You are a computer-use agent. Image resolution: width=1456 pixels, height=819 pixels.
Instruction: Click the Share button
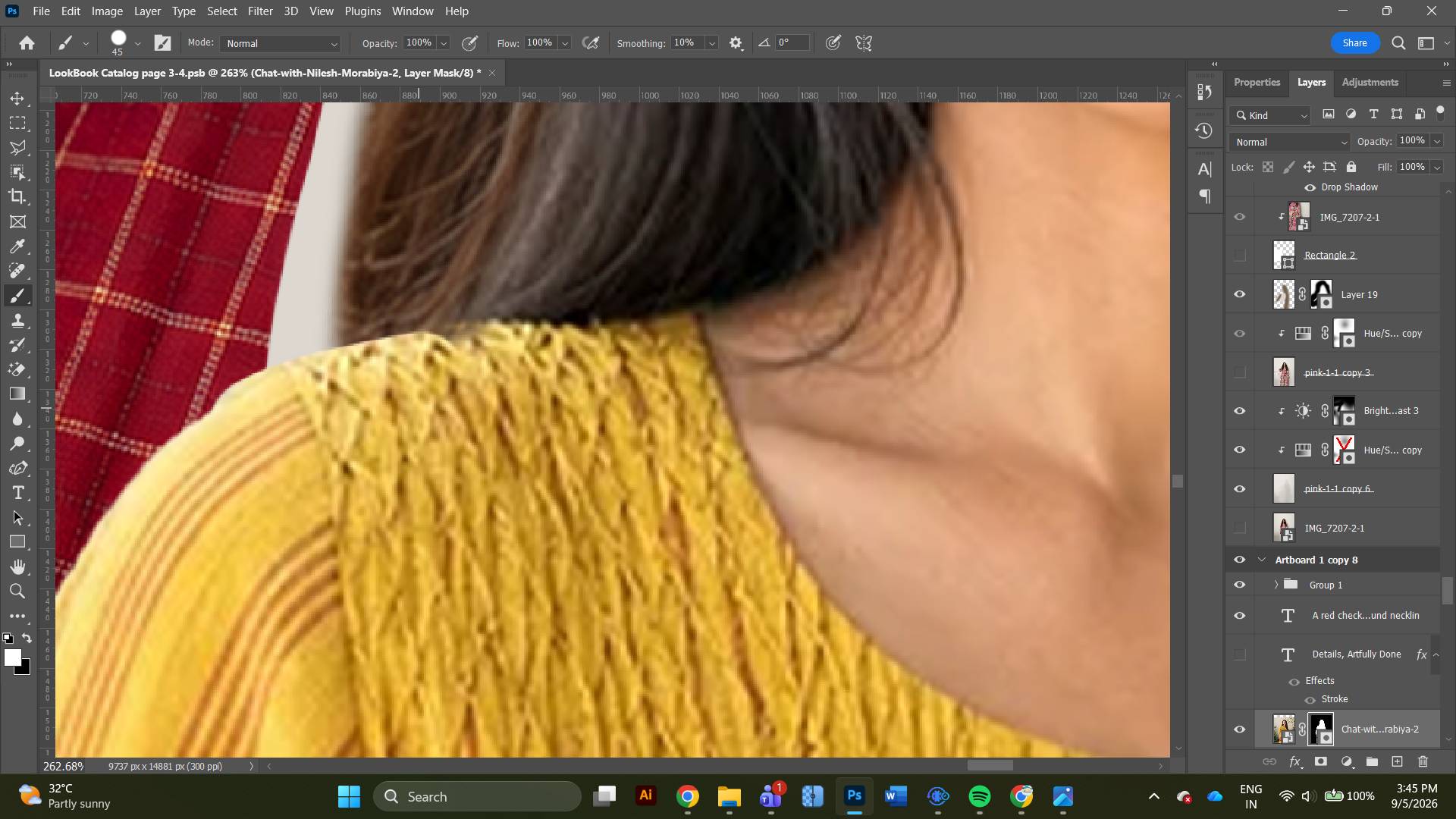tap(1355, 43)
